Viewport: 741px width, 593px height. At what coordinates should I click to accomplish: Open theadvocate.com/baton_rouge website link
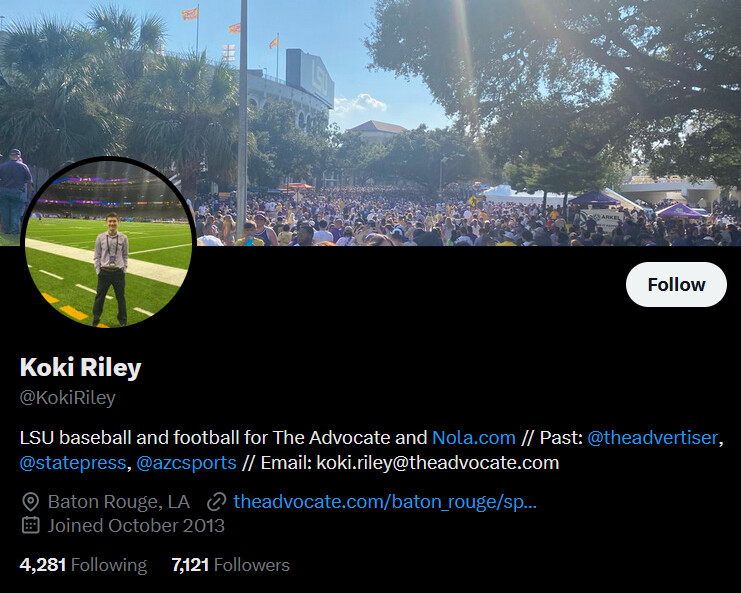385,502
